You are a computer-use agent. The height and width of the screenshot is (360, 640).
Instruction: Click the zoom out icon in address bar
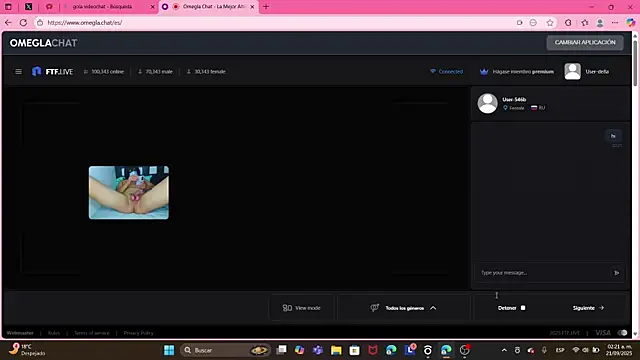coord(533,22)
